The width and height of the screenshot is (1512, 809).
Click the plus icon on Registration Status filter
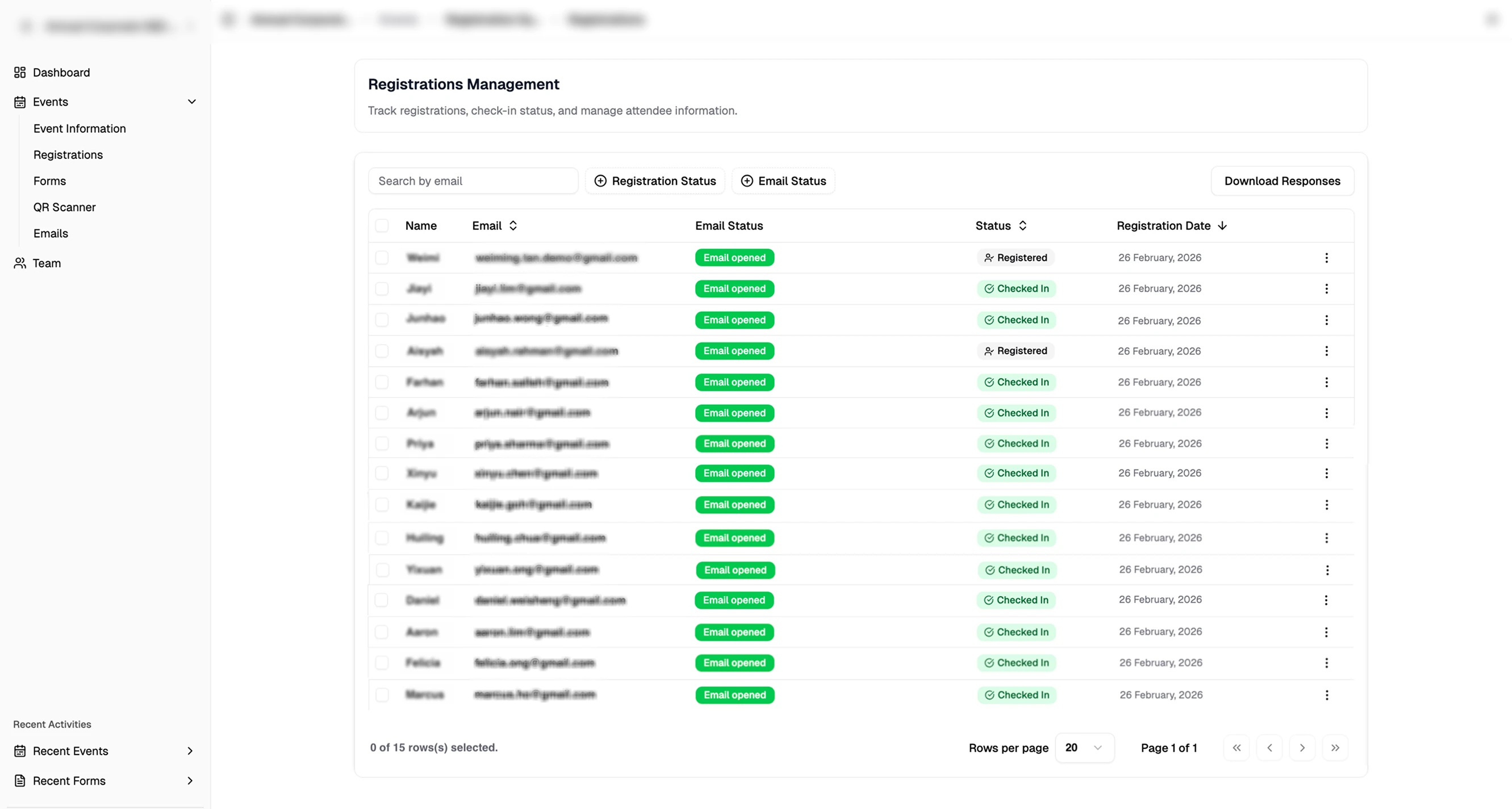click(x=600, y=181)
